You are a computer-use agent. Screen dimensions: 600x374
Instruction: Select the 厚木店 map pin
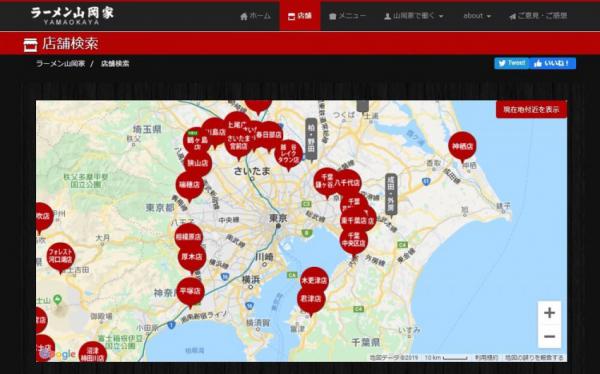pyautogui.click(x=192, y=256)
